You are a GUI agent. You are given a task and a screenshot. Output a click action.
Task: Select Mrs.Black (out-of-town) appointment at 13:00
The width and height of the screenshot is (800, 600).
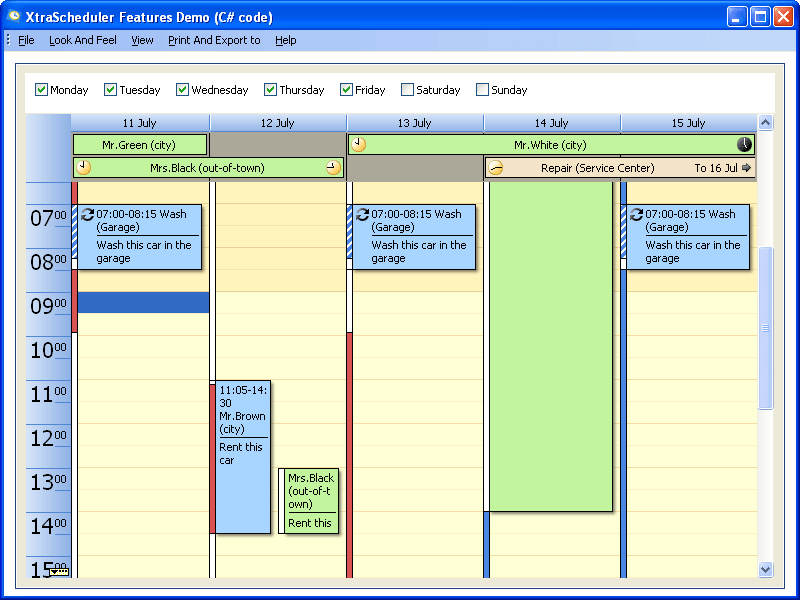[311, 501]
